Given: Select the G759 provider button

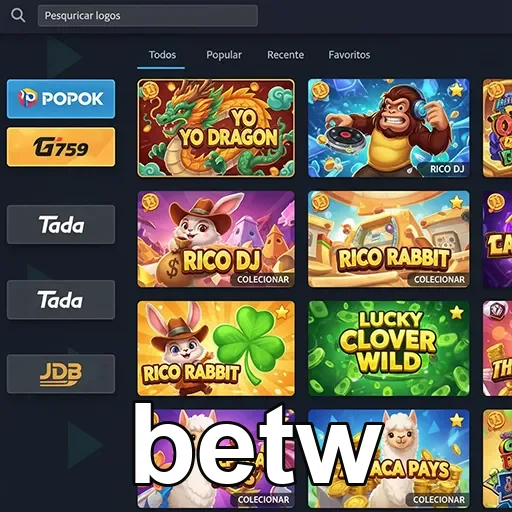Looking at the screenshot, I should [61, 147].
